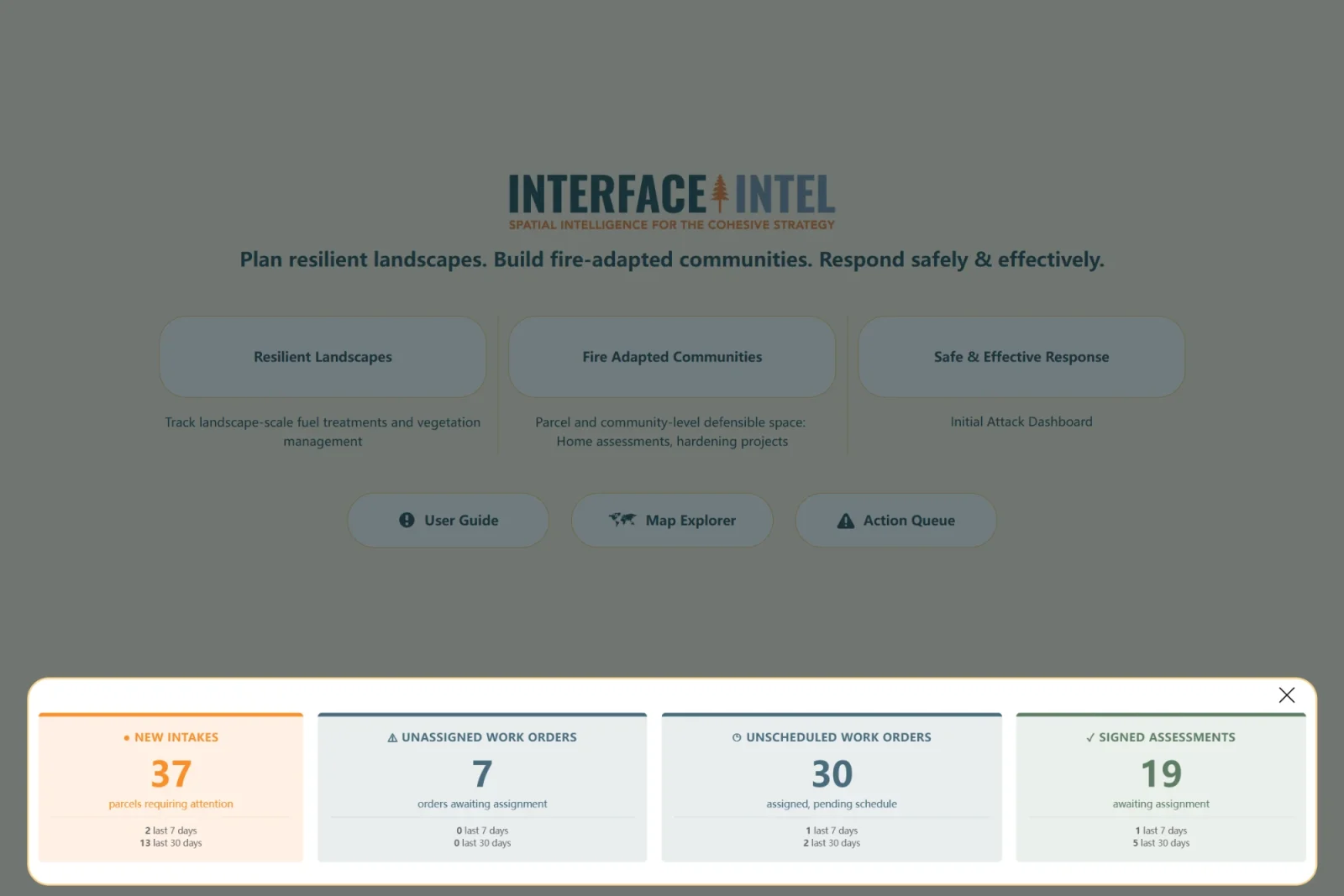Click the New Intakes orange dot icon

(127, 738)
